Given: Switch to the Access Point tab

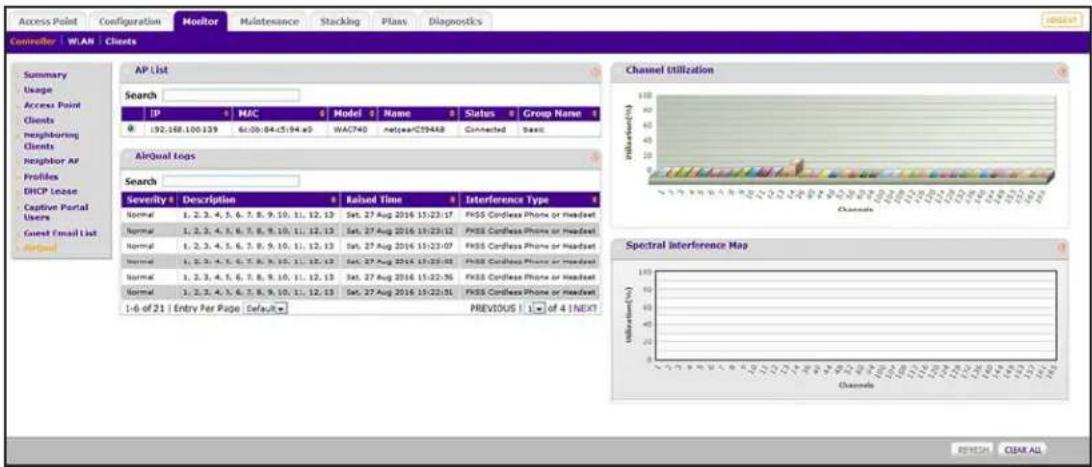Looking at the screenshot, I should pos(48,22).
